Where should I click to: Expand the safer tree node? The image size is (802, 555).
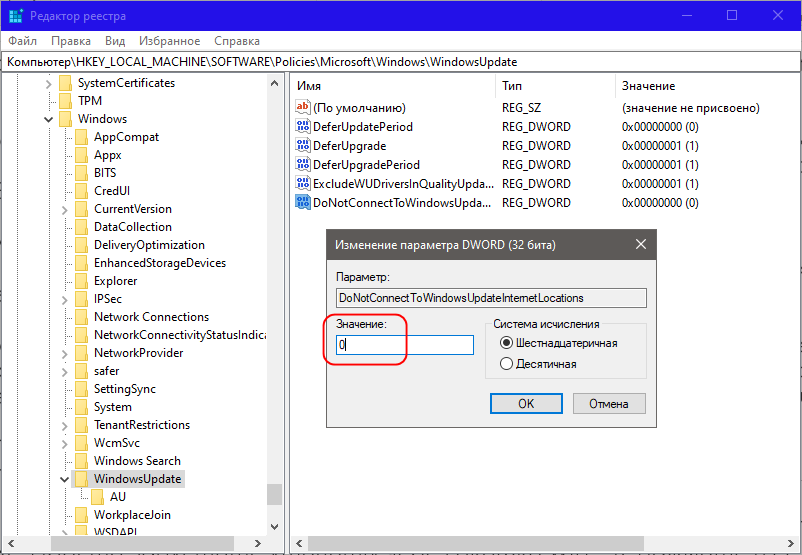coord(64,371)
